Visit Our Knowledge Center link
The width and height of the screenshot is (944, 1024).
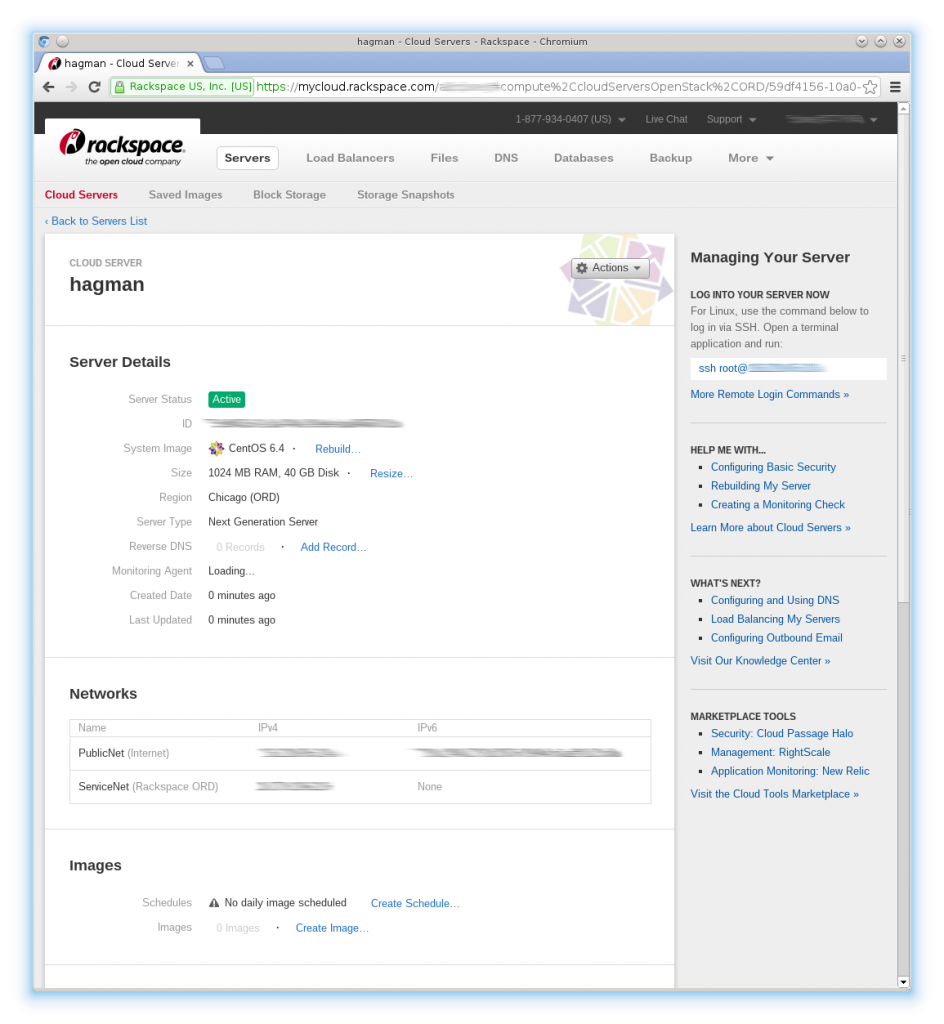(761, 661)
